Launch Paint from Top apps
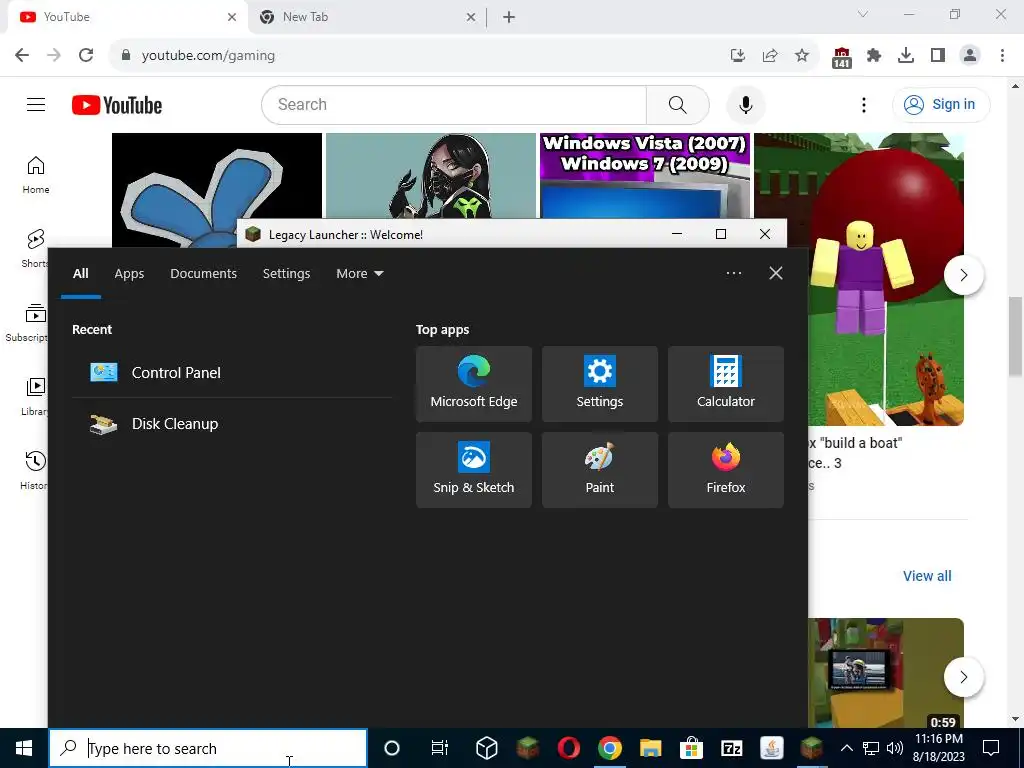The image size is (1024, 768). click(600, 470)
